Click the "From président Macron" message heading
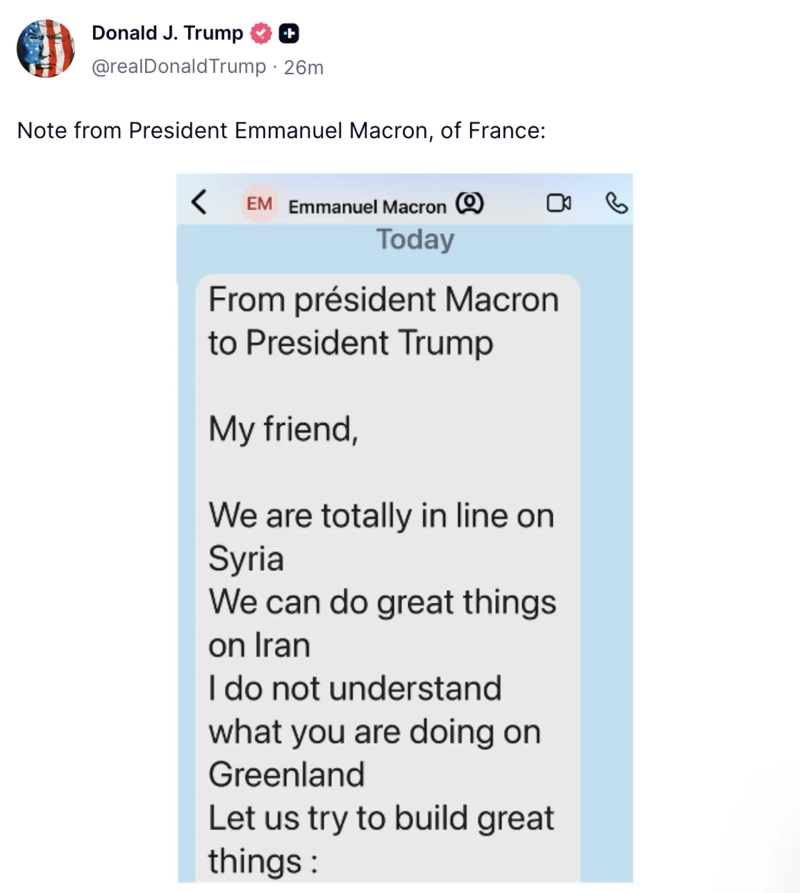 point(383,300)
